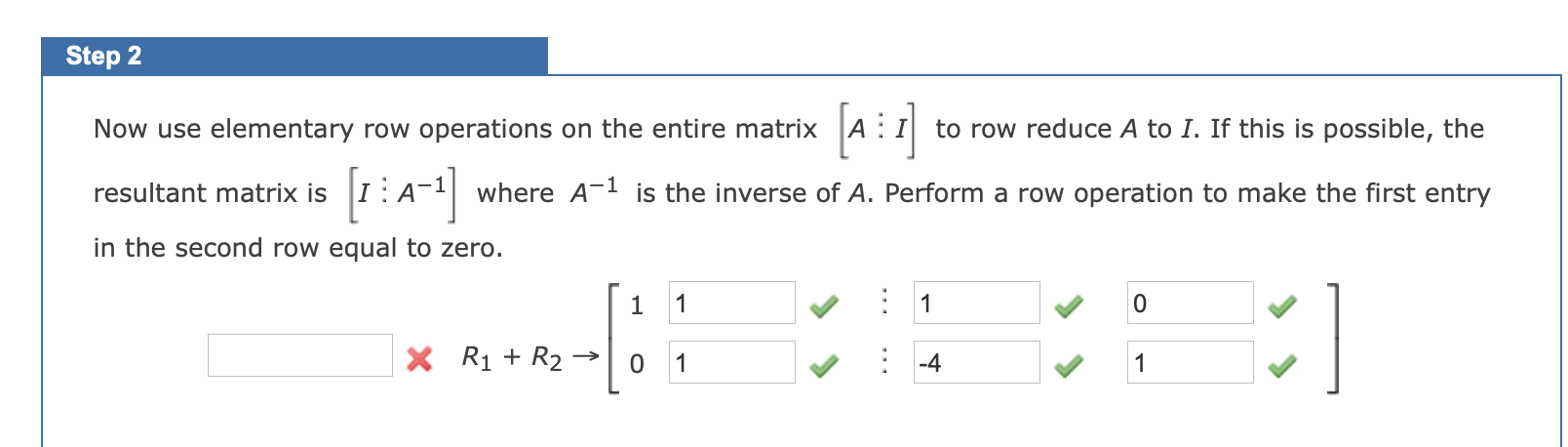
Task: Click the arrow symbol after R1 + R2
Action: [x=585, y=357]
